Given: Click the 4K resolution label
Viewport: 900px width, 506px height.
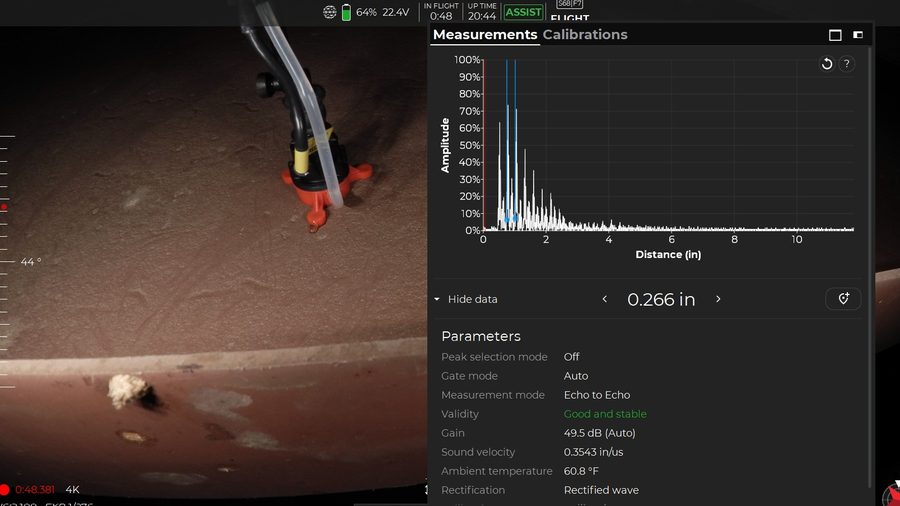Looking at the screenshot, I should [x=72, y=490].
